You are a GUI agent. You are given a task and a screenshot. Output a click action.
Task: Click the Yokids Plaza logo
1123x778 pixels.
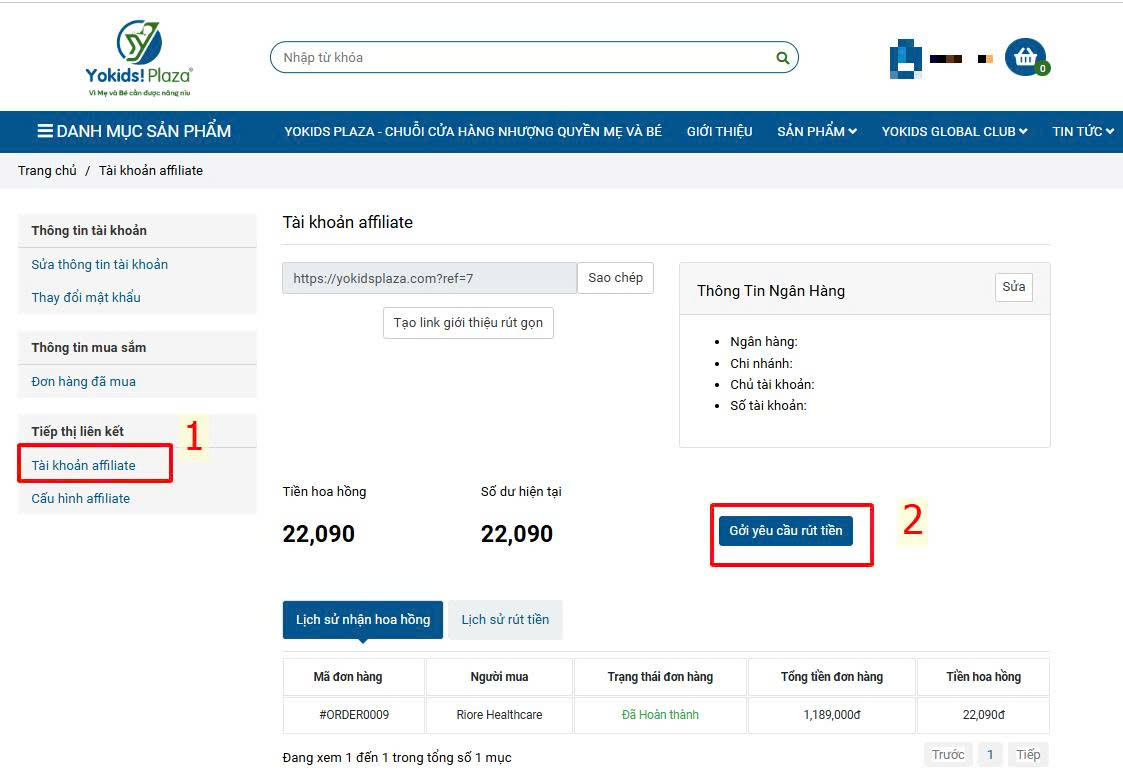point(138,58)
